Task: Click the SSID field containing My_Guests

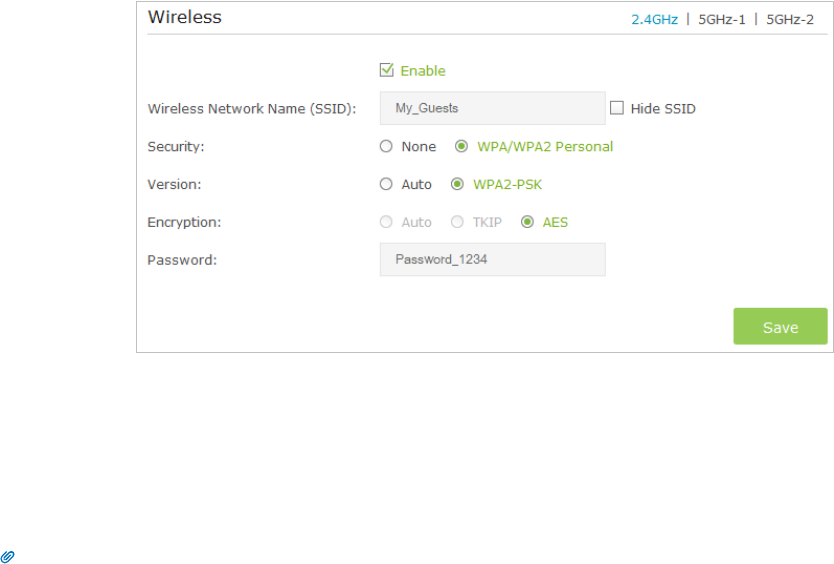Action: [492, 108]
